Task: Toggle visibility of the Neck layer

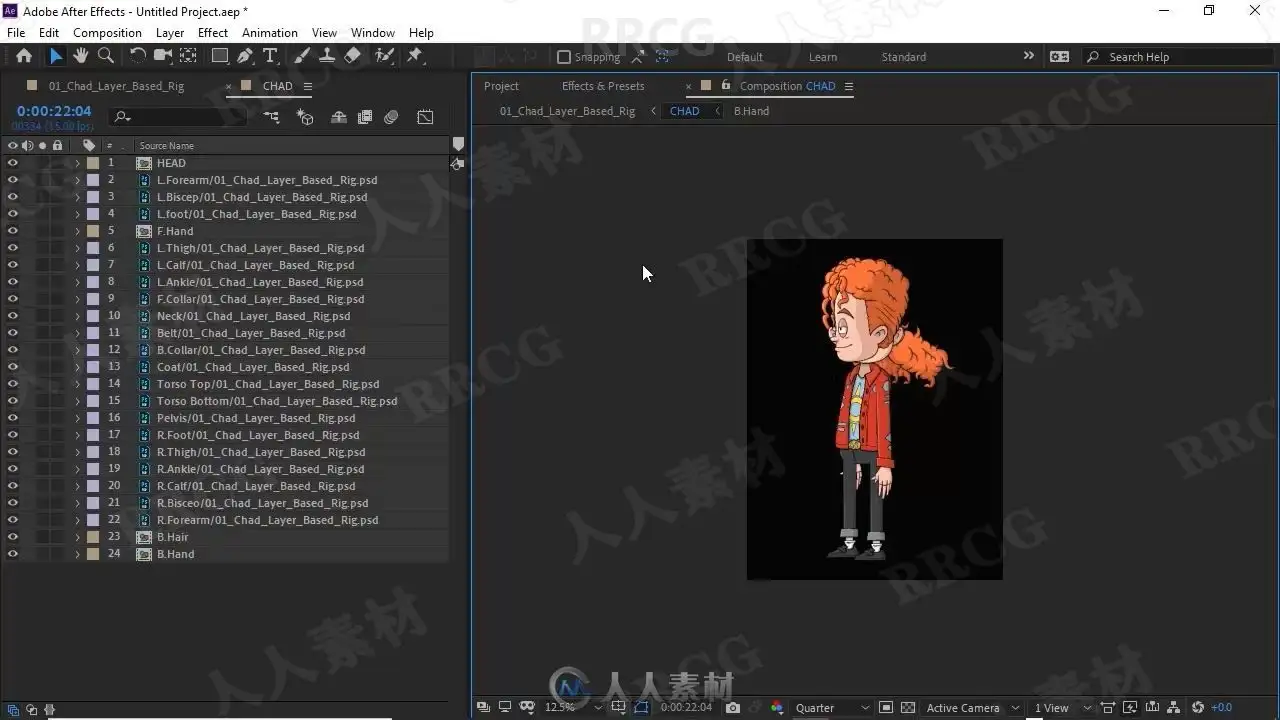Action: [12, 316]
